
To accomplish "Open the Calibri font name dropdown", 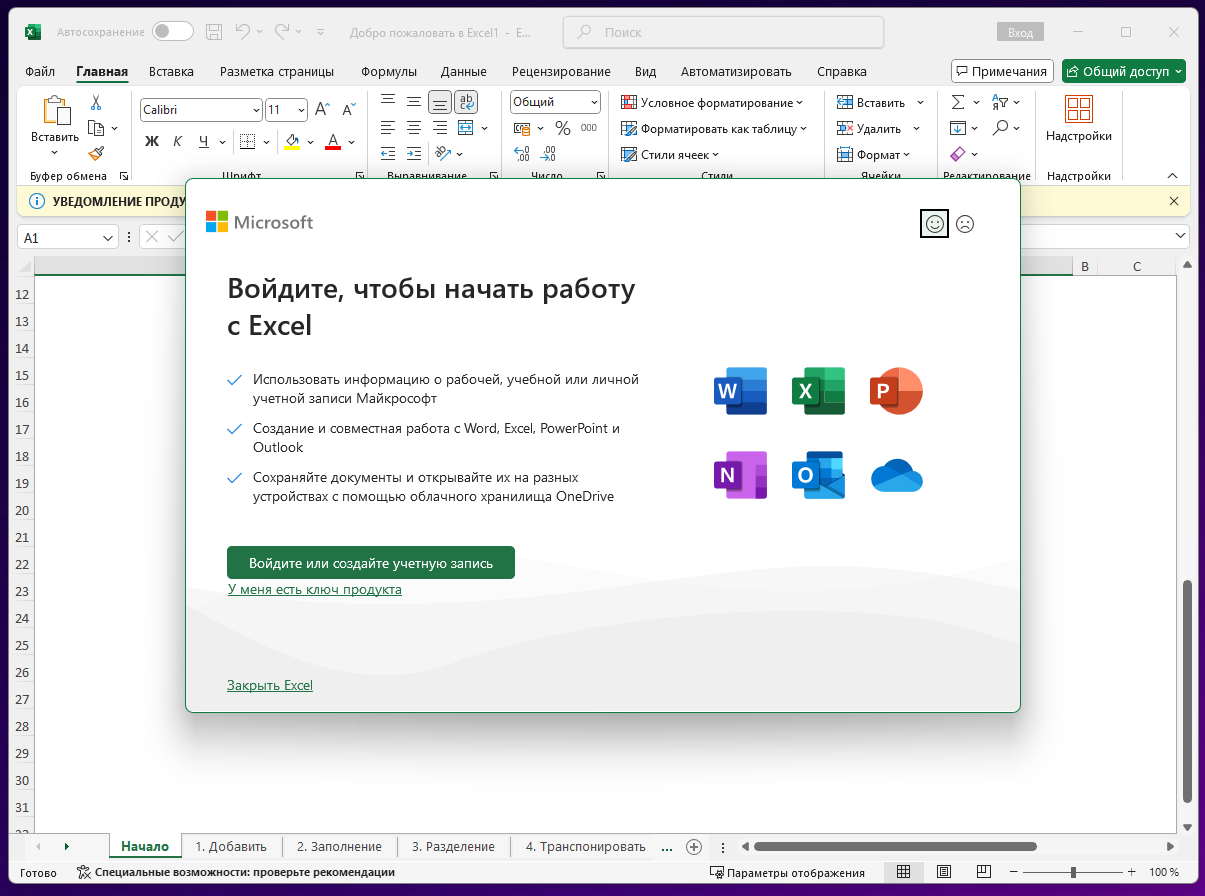I will point(255,109).
